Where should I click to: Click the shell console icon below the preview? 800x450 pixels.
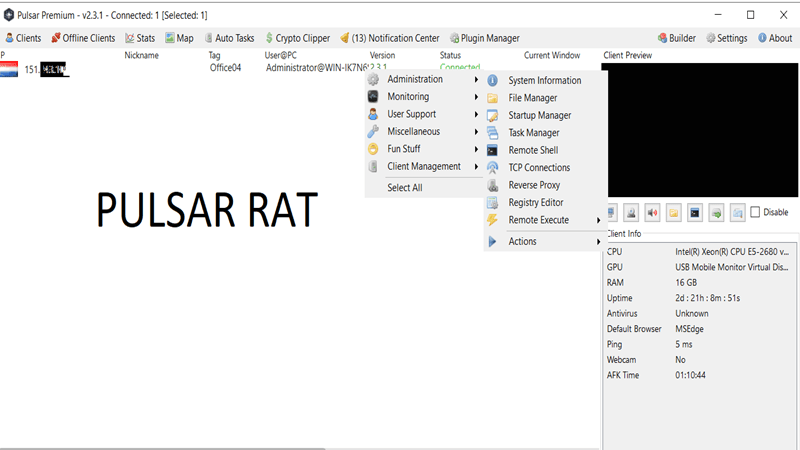(695, 212)
